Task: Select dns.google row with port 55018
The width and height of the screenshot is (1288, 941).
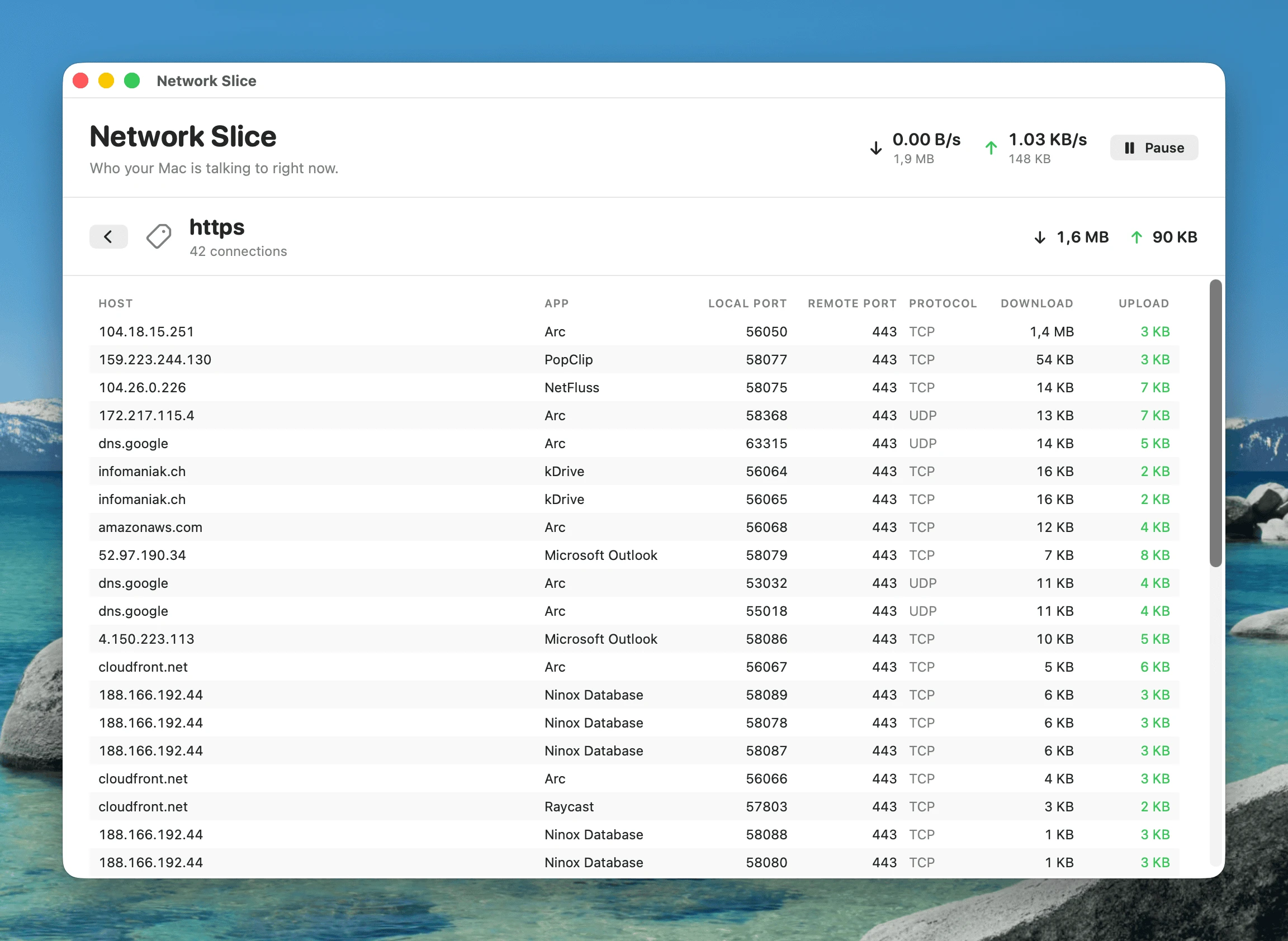Action: coord(634,611)
